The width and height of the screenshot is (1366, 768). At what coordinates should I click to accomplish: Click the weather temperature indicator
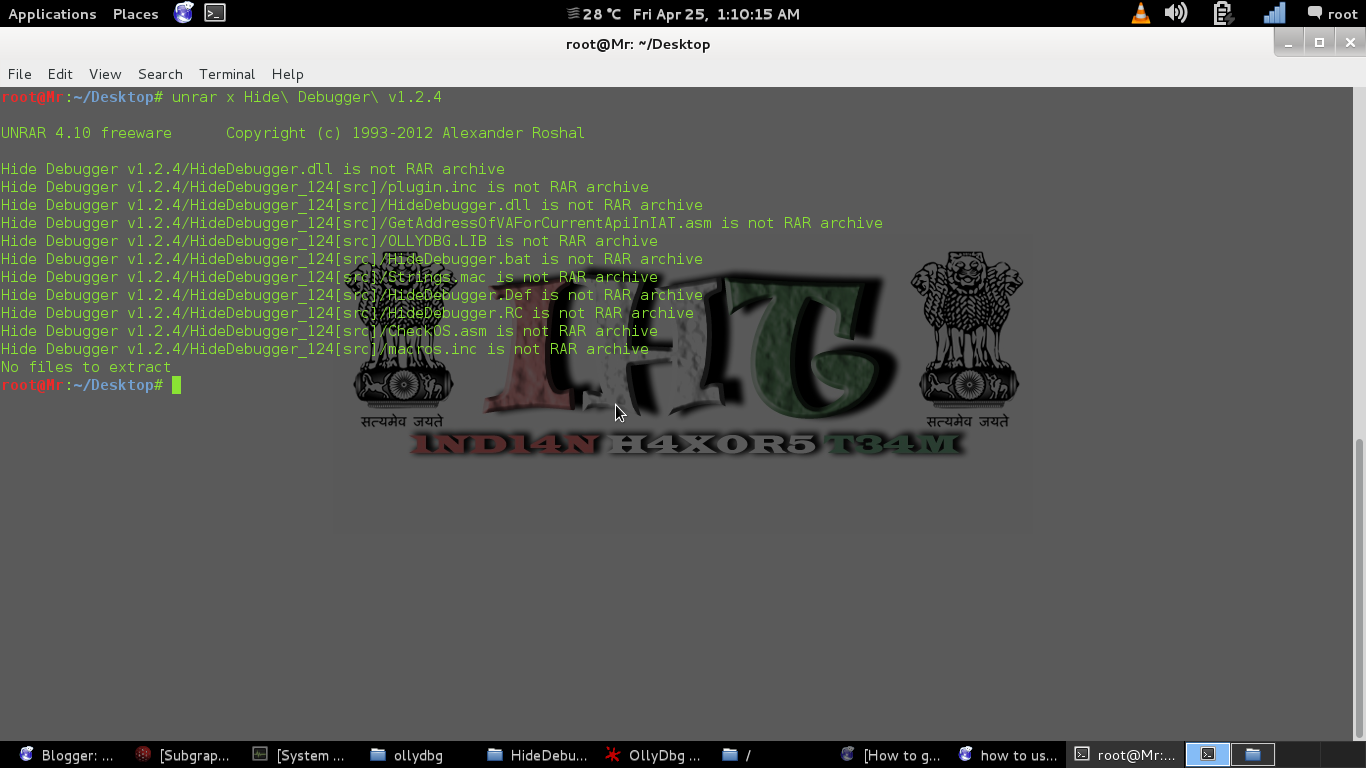click(x=594, y=14)
